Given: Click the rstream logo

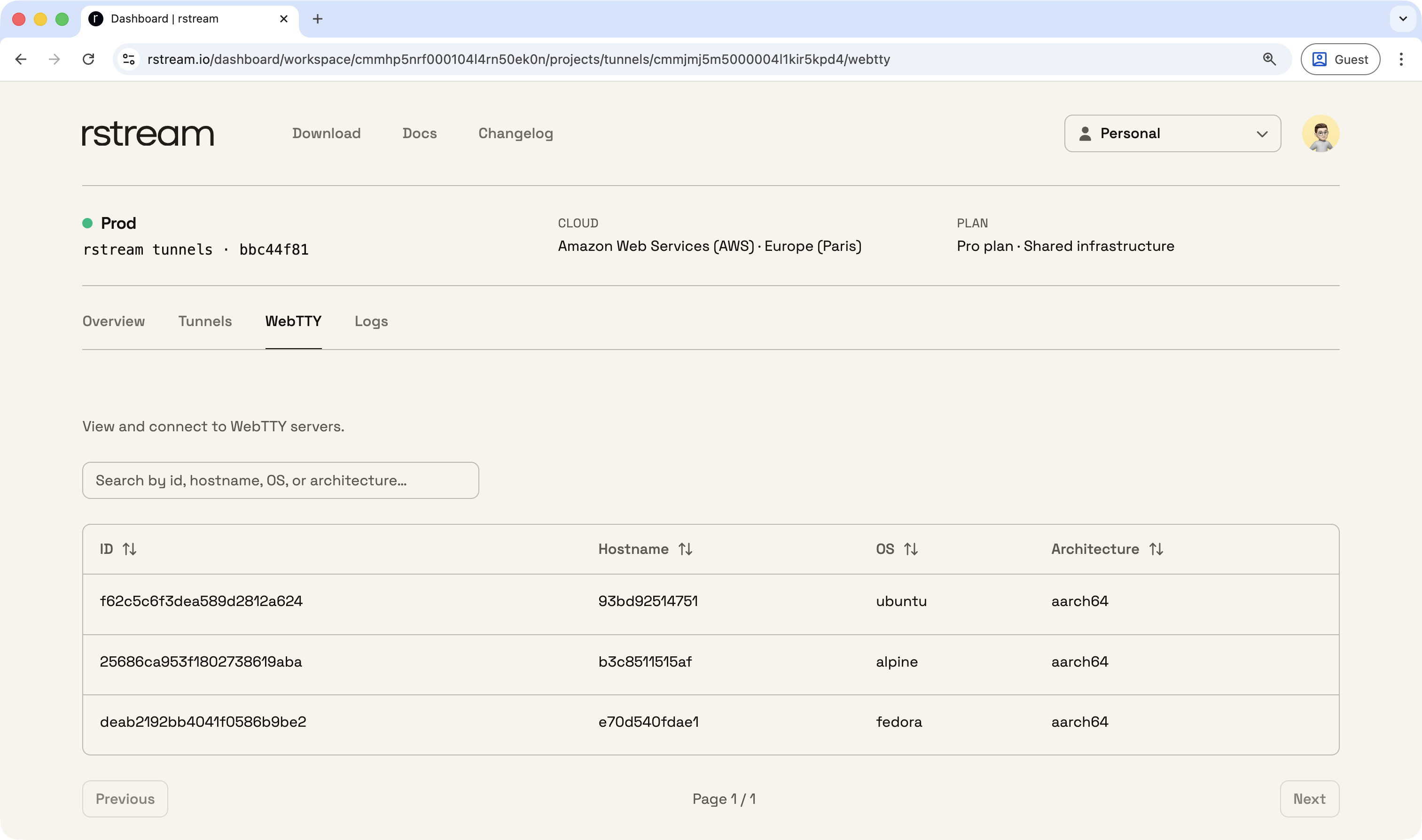Looking at the screenshot, I should tap(148, 133).
